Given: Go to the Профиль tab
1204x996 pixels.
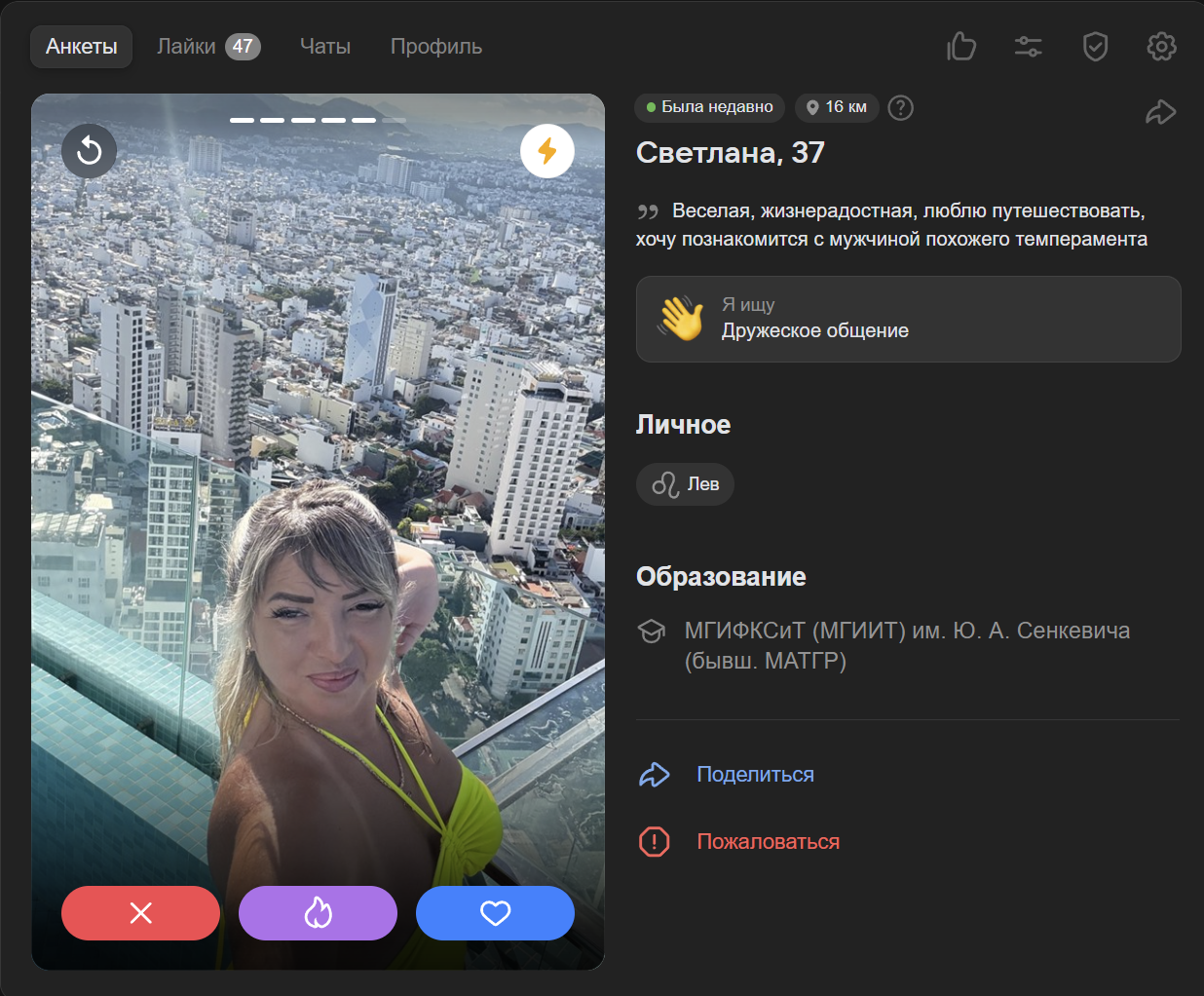Looking at the screenshot, I should (436, 47).
